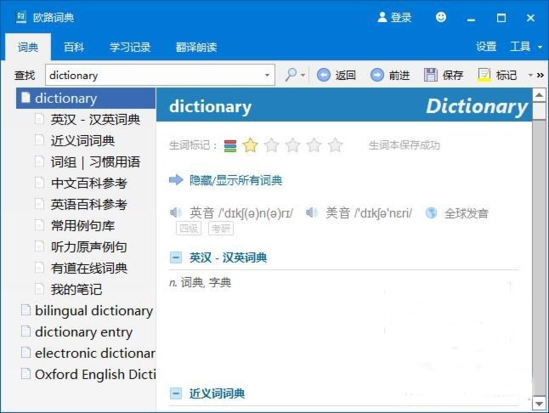Select 有道在线词典 in sidebar
The width and height of the screenshot is (549, 413).
pyautogui.click(x=89, y=268)
